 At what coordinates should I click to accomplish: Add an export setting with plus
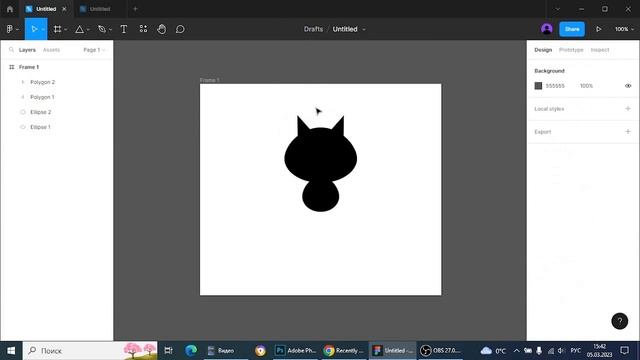[628, 131]
